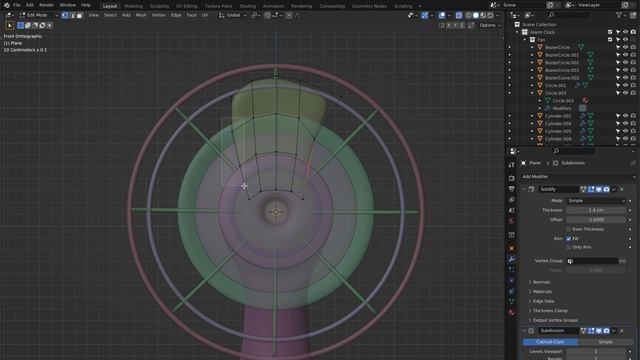Image resolution: width=640 pixels, height=360 pixels.
Task: Open Physics properties tab icon
Action: [x=512, y=280]
